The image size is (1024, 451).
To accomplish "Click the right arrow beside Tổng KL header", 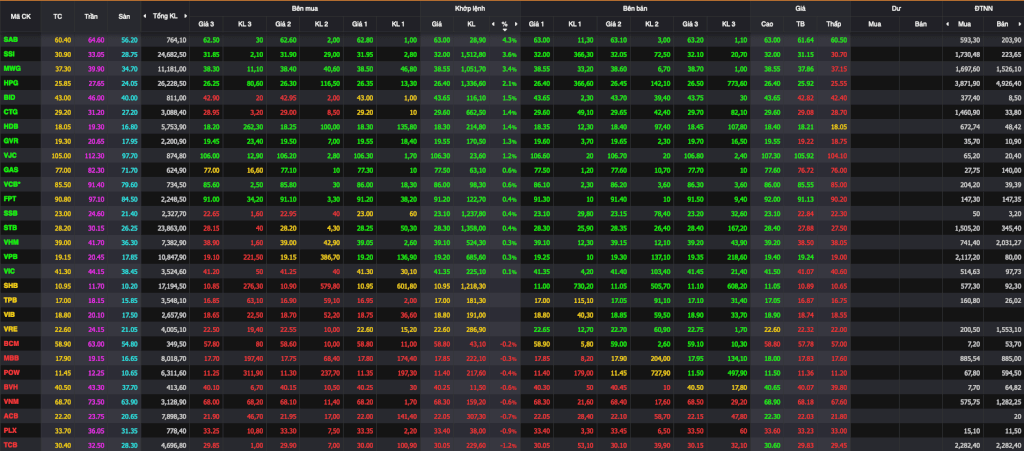I will 183,16.
